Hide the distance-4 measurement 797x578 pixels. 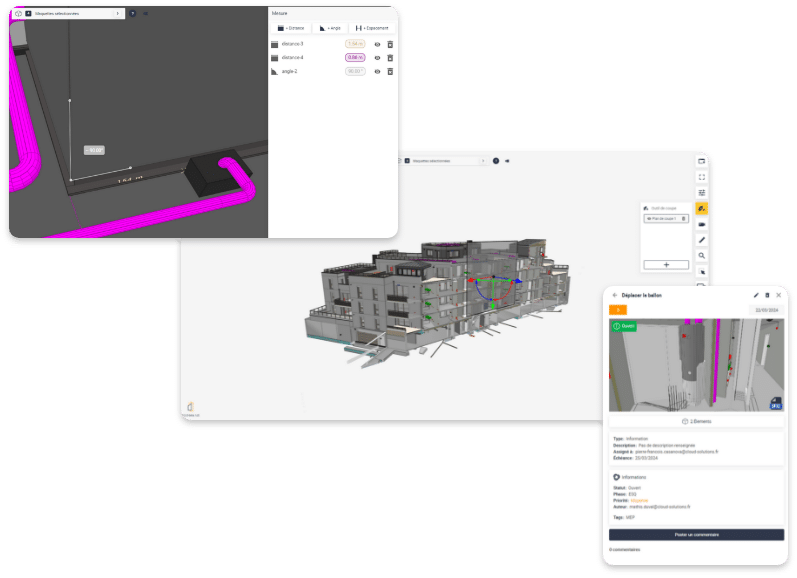378,58
